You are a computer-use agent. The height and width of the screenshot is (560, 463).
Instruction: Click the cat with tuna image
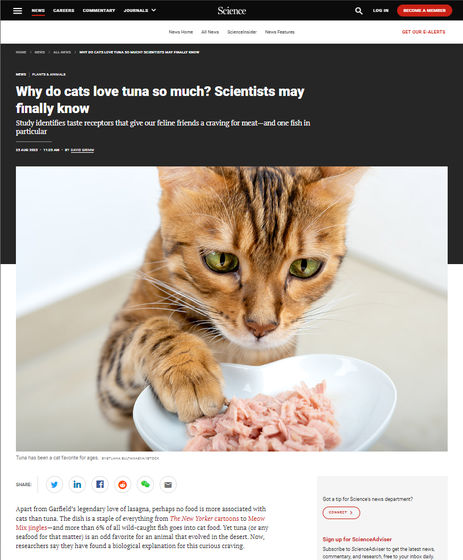click(x=232, y=309)
